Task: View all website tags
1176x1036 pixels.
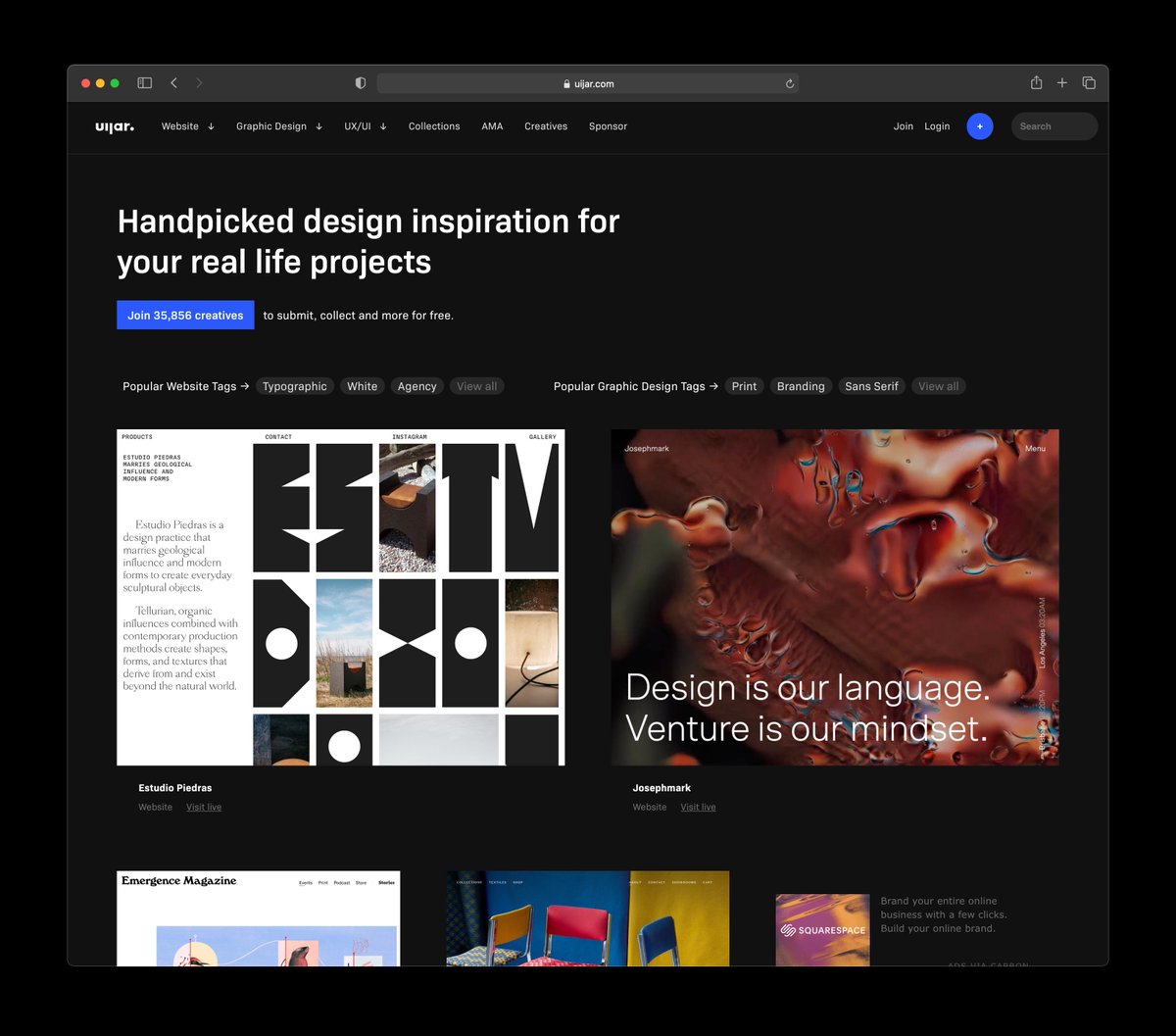Action: (477, 386)
